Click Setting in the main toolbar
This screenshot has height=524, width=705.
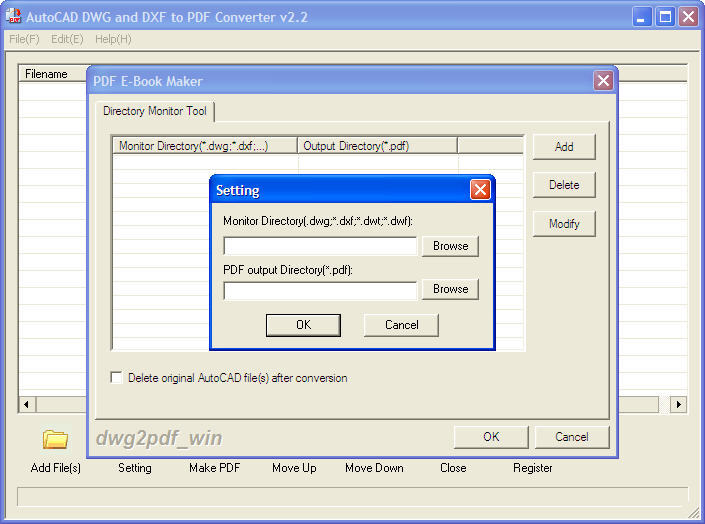(x=135, y=468)
